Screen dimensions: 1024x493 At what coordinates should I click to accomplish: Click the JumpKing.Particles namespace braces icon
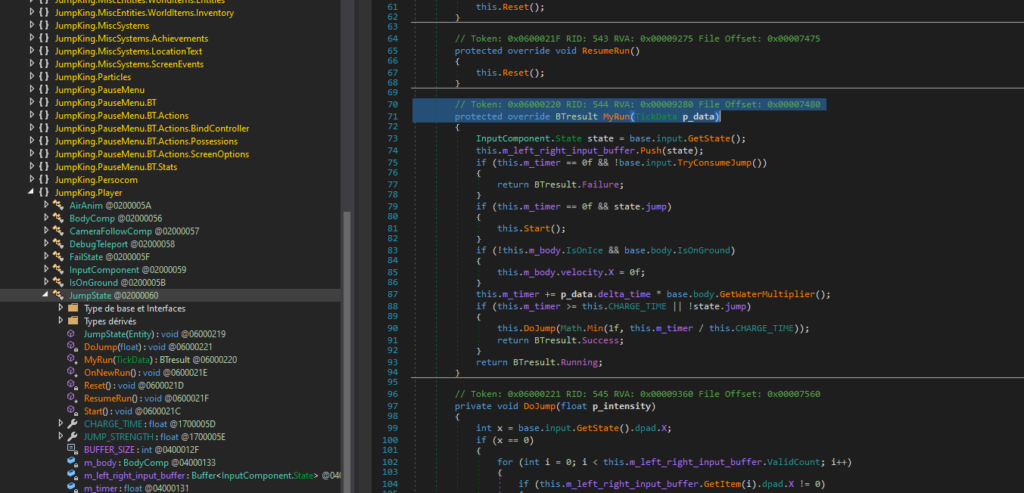(44, 77)
